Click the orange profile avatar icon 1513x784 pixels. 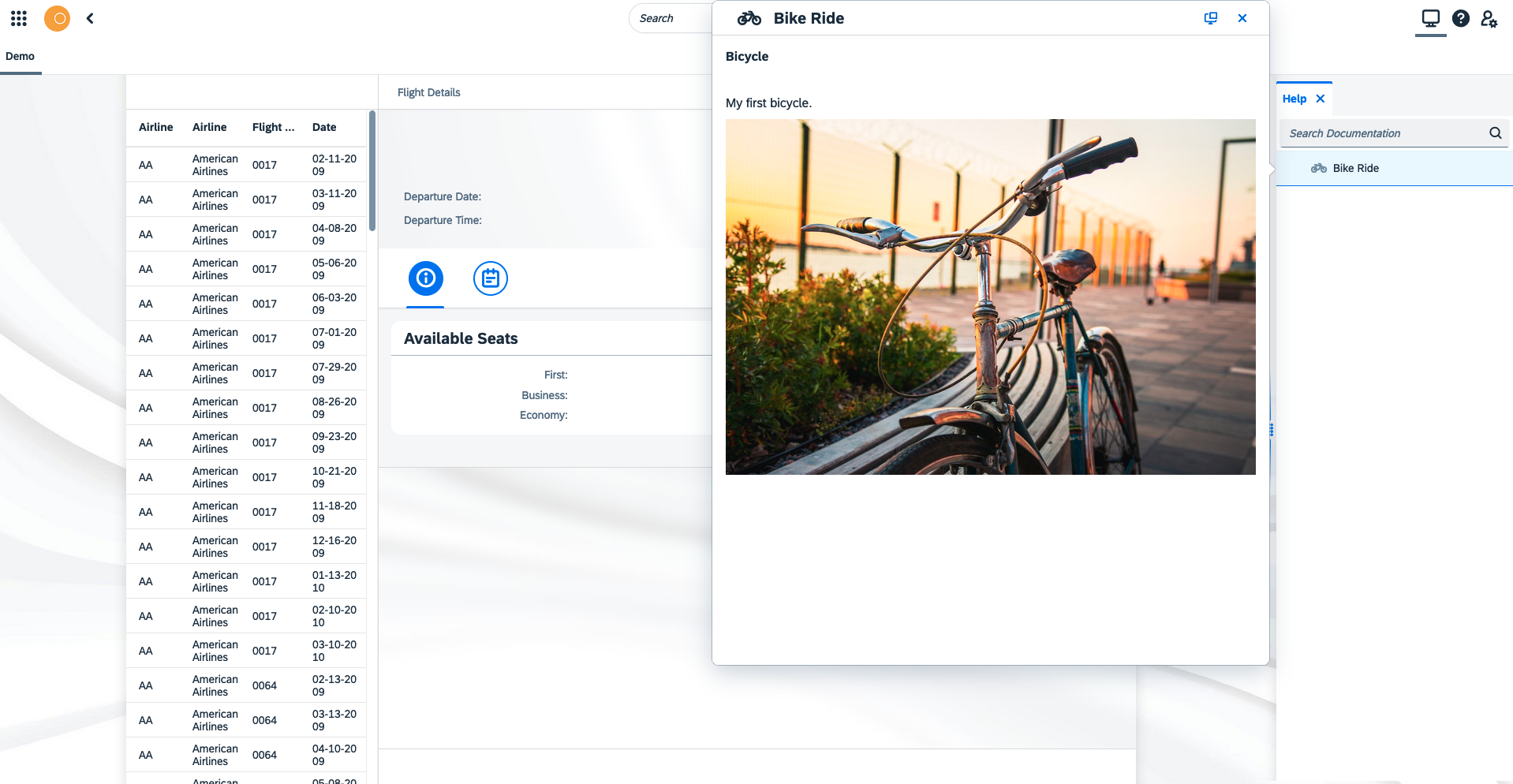56,18
